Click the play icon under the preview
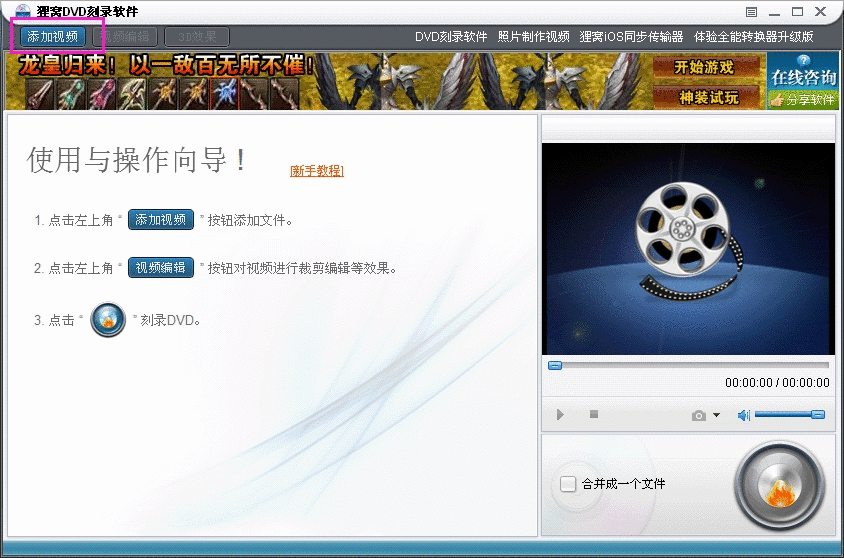This screenshot has height=558, width=844. pyautogui.click(x=560, y=414)
